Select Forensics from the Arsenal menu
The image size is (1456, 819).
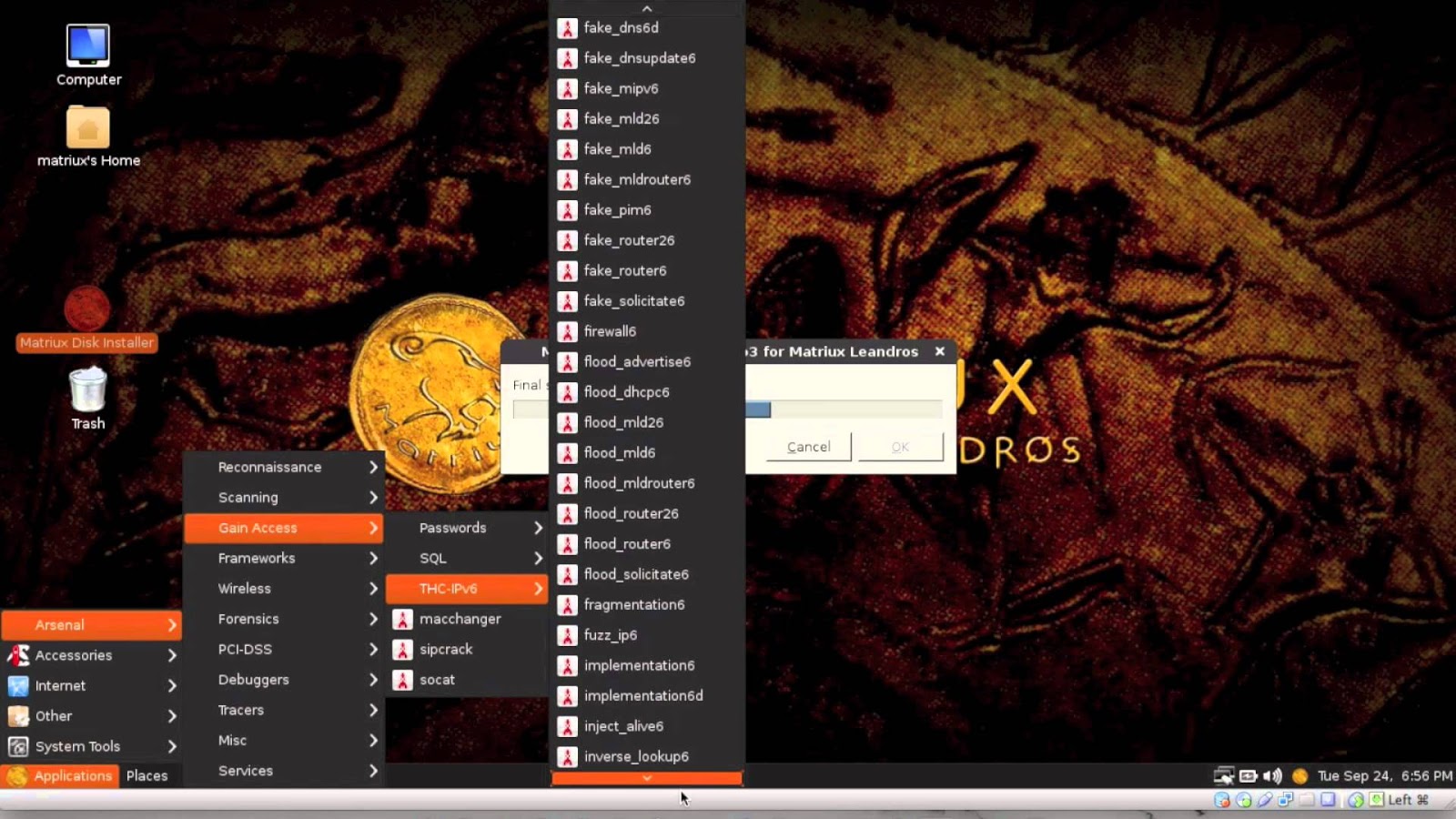click(x=248, y=619)
